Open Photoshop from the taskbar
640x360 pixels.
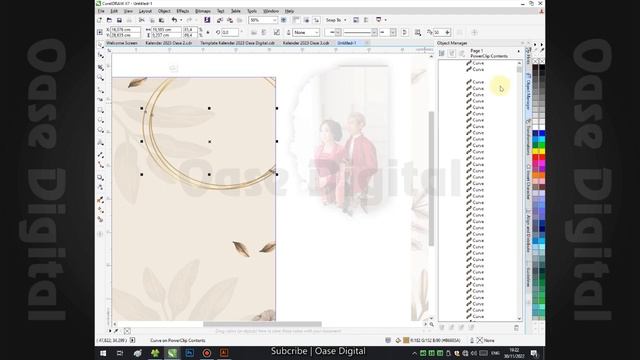click(x=190, y=353)
